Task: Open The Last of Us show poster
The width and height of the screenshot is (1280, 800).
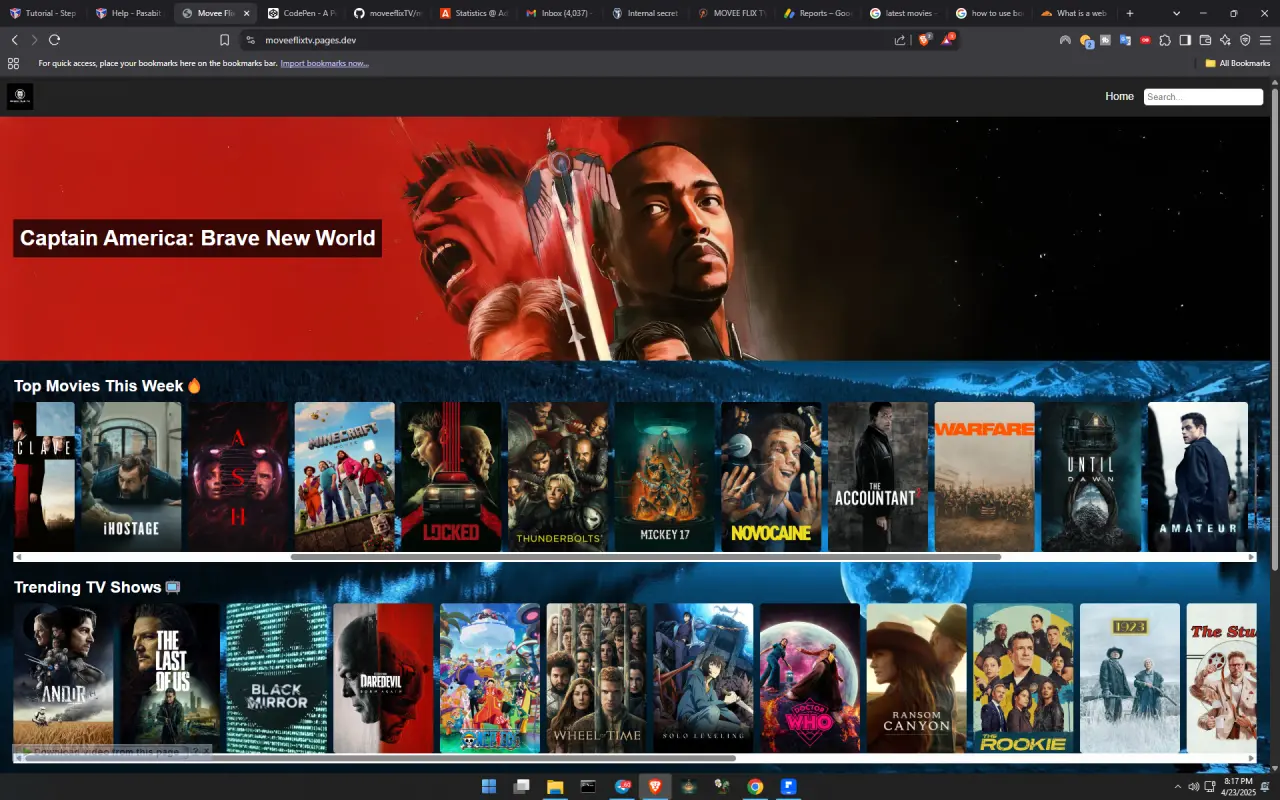Action: tap(170, 678)
